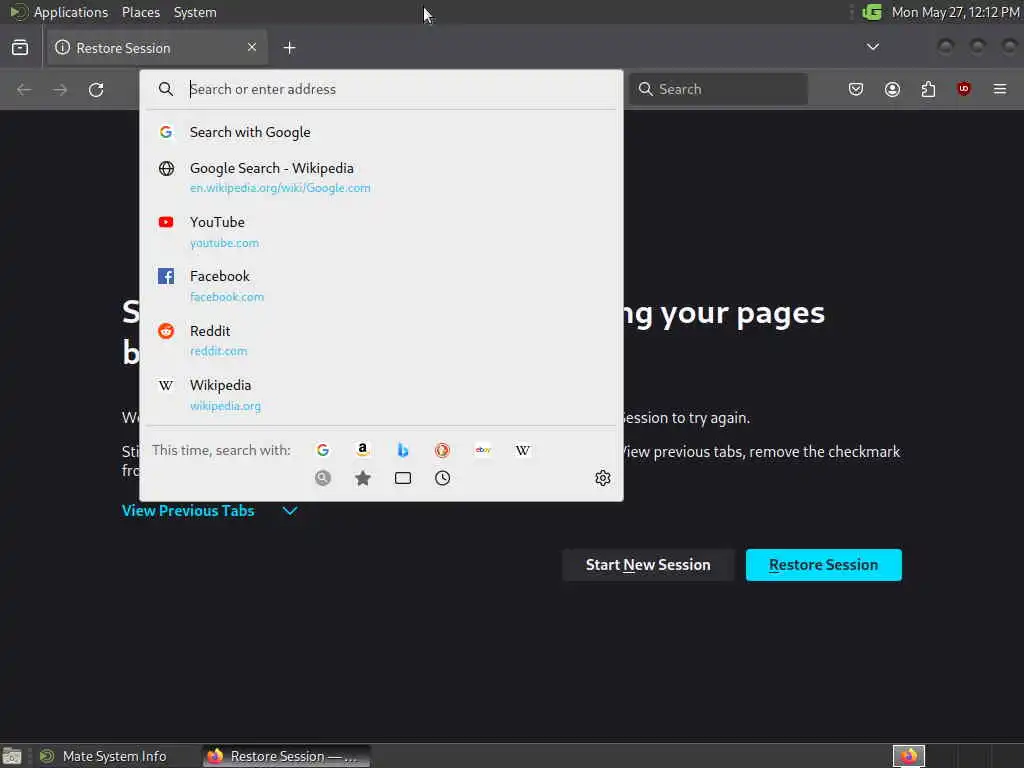This screenshot has width=1024, height=768.
Task: Open the wikipedia.org top site suggestion
Action: pyautogui.click(x=381, y=394)
